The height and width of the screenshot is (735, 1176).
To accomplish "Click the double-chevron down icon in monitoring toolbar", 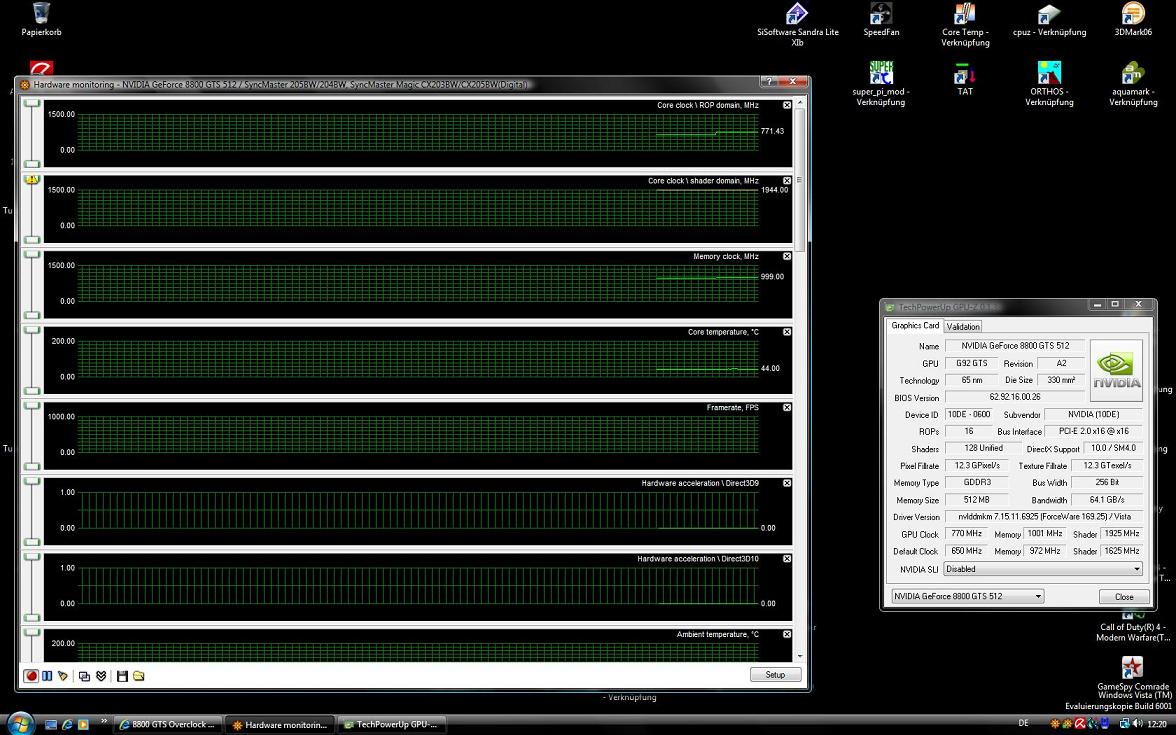I will coord(100,676).
